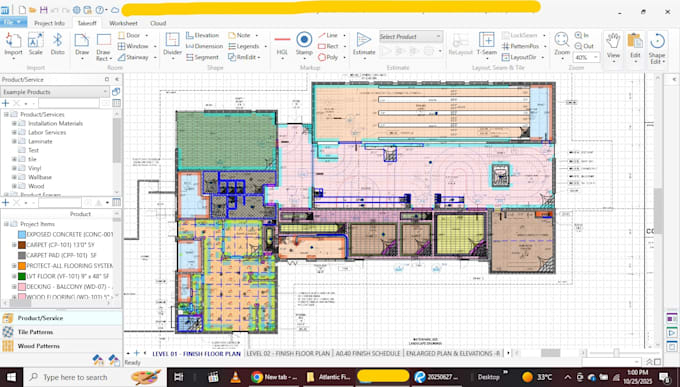Open ENLARGED PLAN & ELEVATIONS sheet tab
Screen dimensions: 680x387
(x=453, y=354)
